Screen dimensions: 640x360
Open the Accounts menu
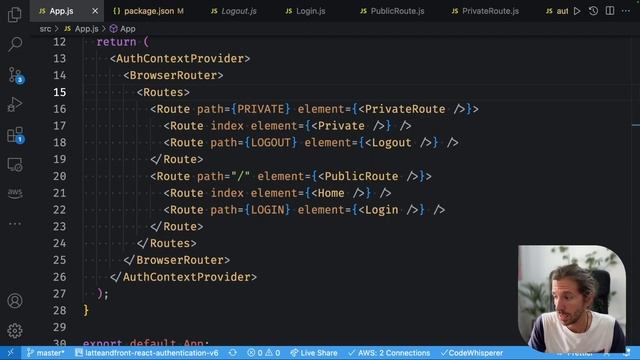click(x=15, y=301)
